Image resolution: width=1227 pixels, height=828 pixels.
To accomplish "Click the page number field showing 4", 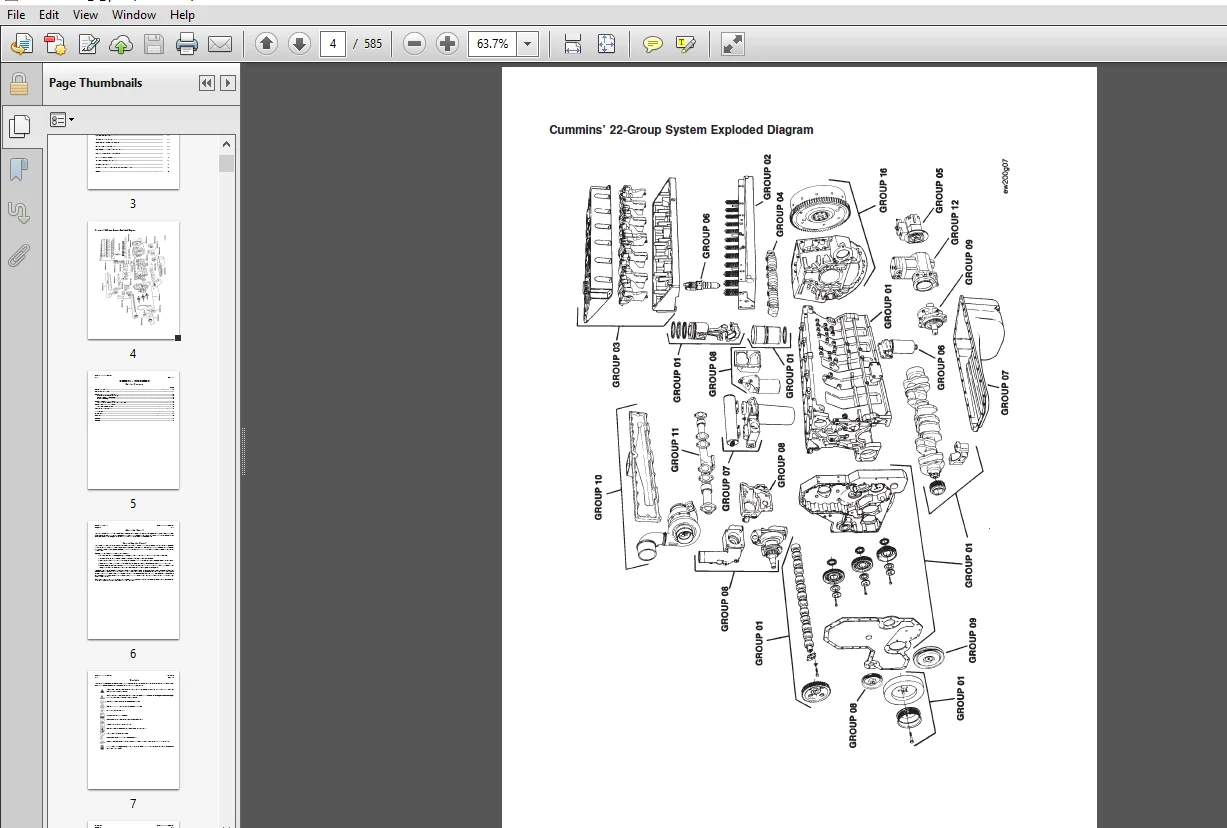I will (333, 44).
